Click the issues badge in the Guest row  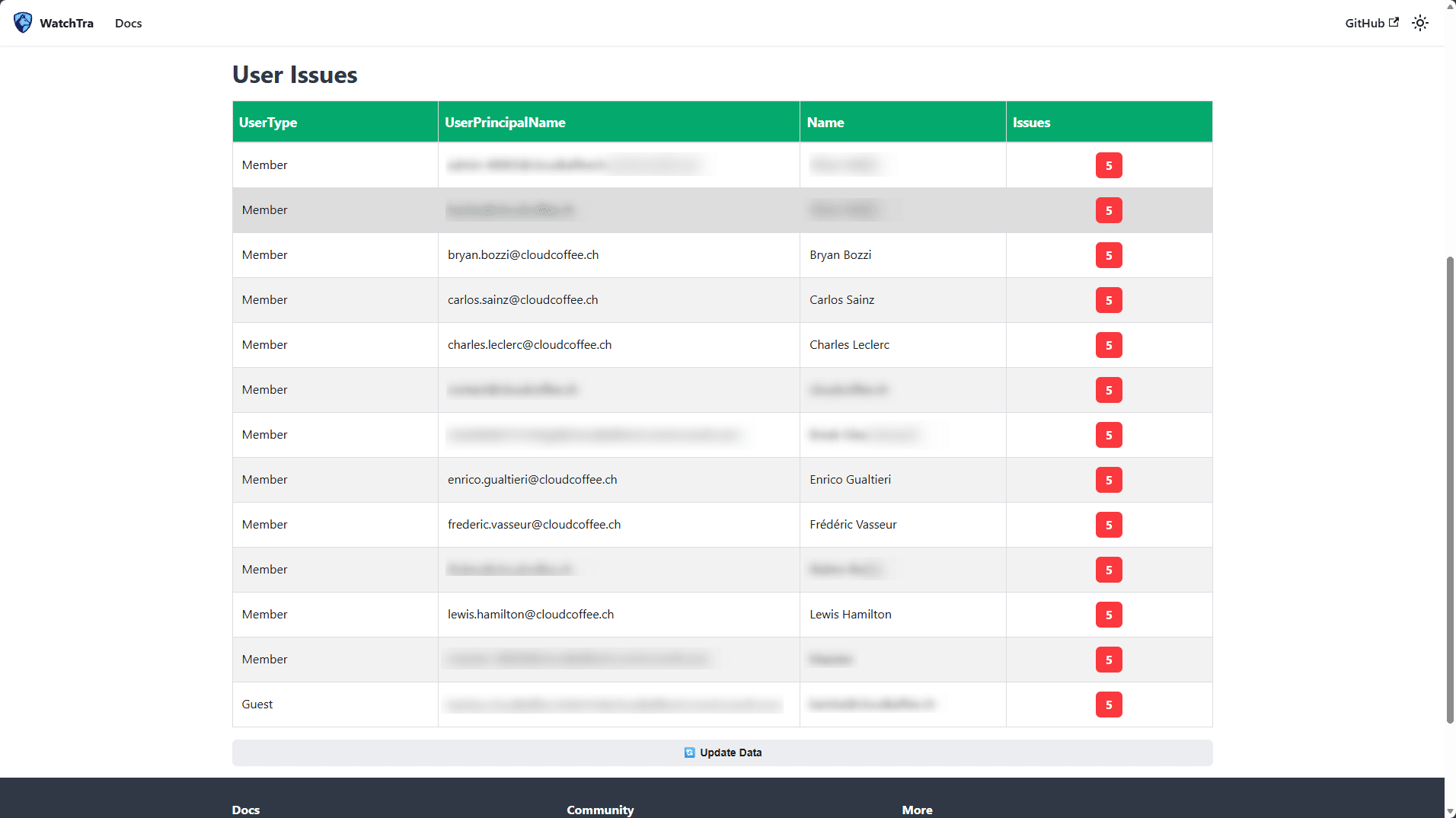tap(1108, 705)
